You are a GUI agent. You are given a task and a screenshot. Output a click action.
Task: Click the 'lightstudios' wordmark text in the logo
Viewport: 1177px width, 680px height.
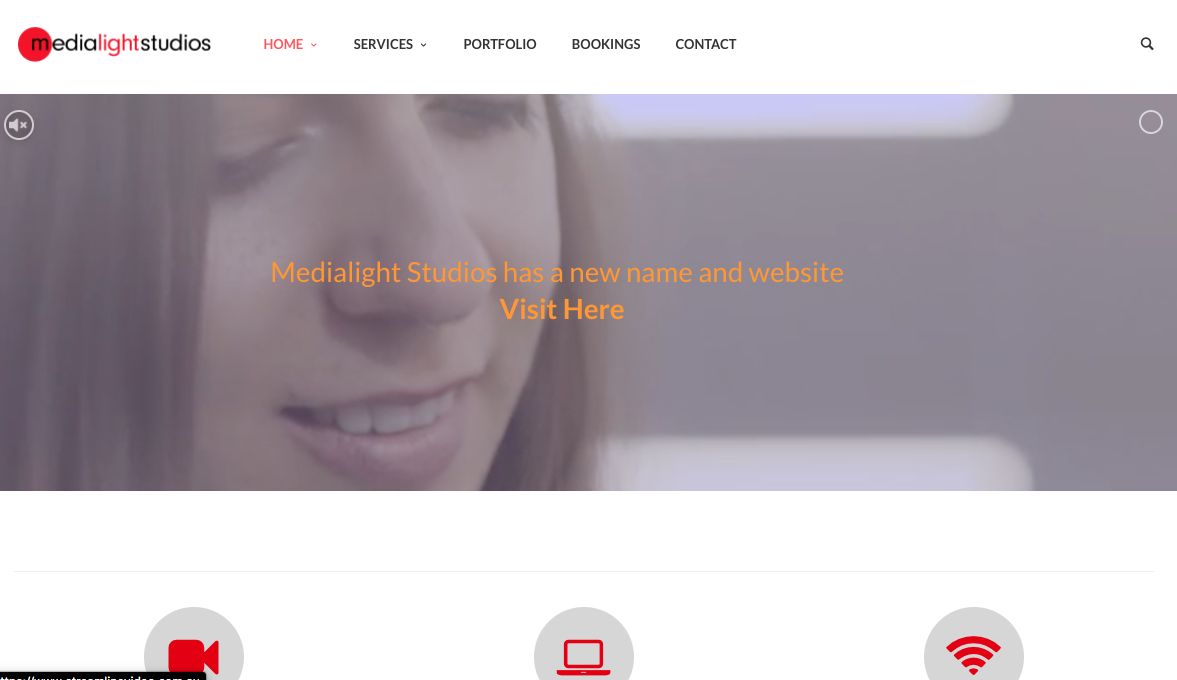(x=154, y=44)
